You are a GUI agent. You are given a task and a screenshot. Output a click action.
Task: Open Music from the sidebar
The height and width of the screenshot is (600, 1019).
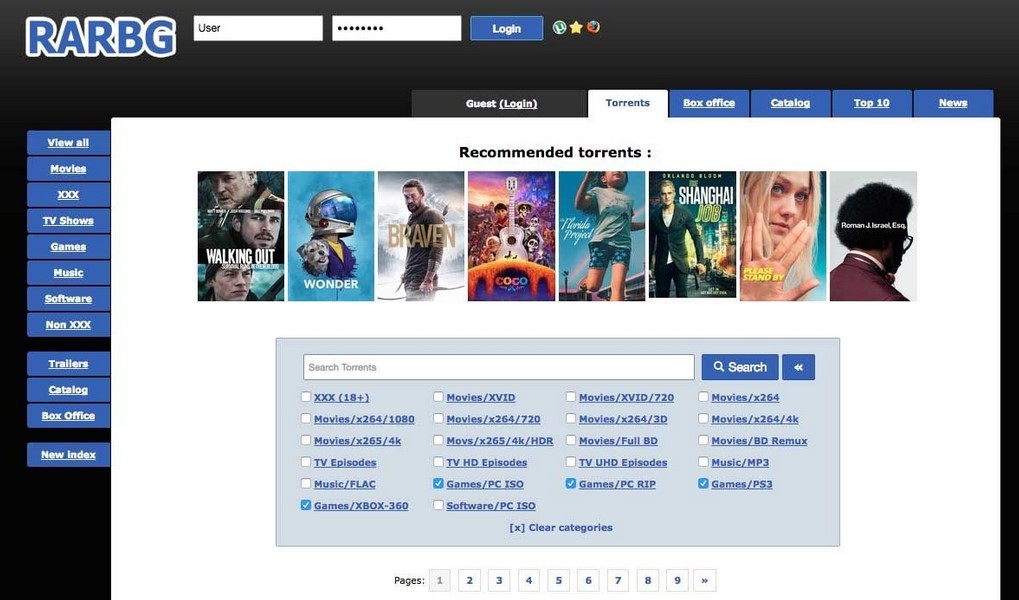click(68, 273)
